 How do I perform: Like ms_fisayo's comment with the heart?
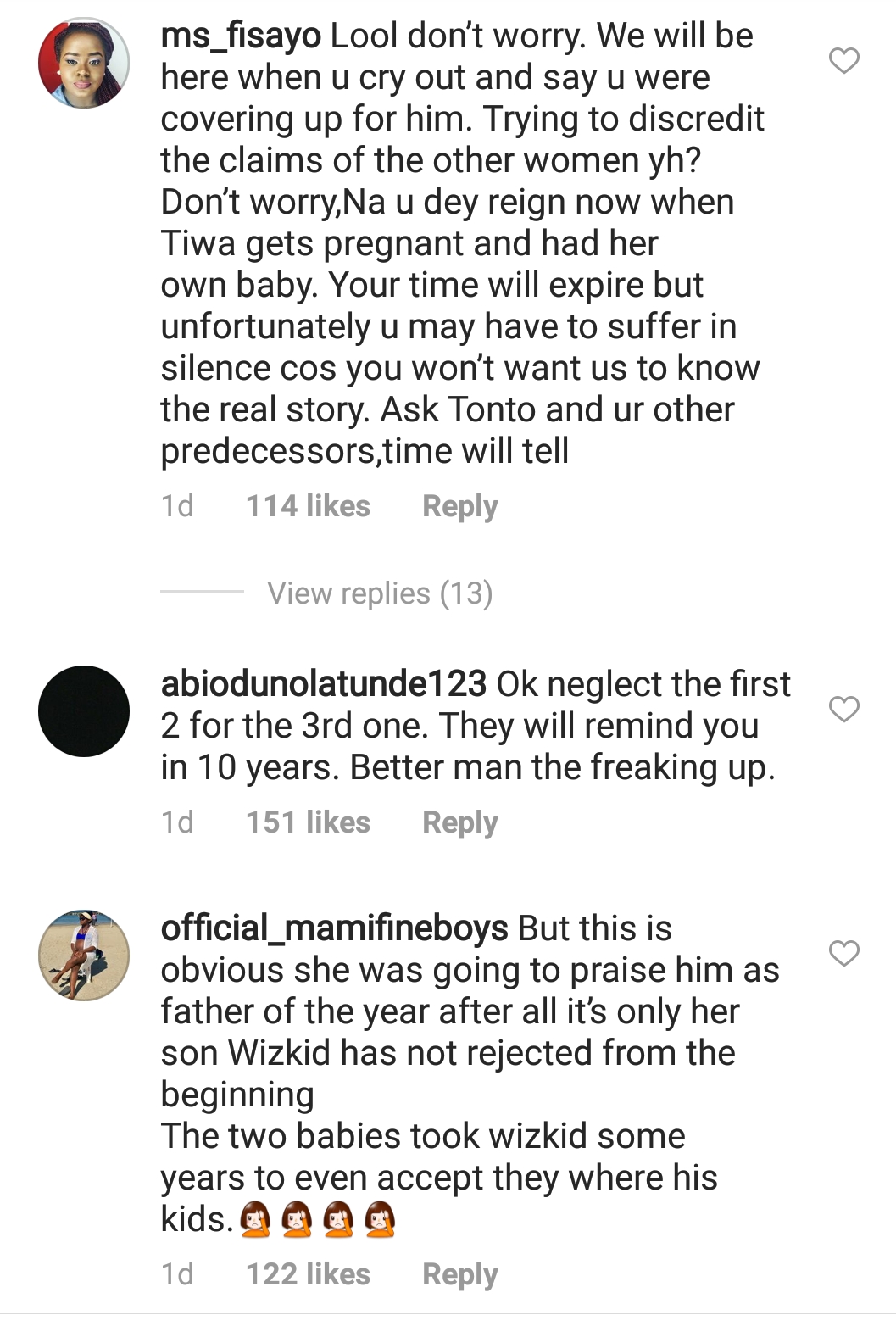[843, 61]
